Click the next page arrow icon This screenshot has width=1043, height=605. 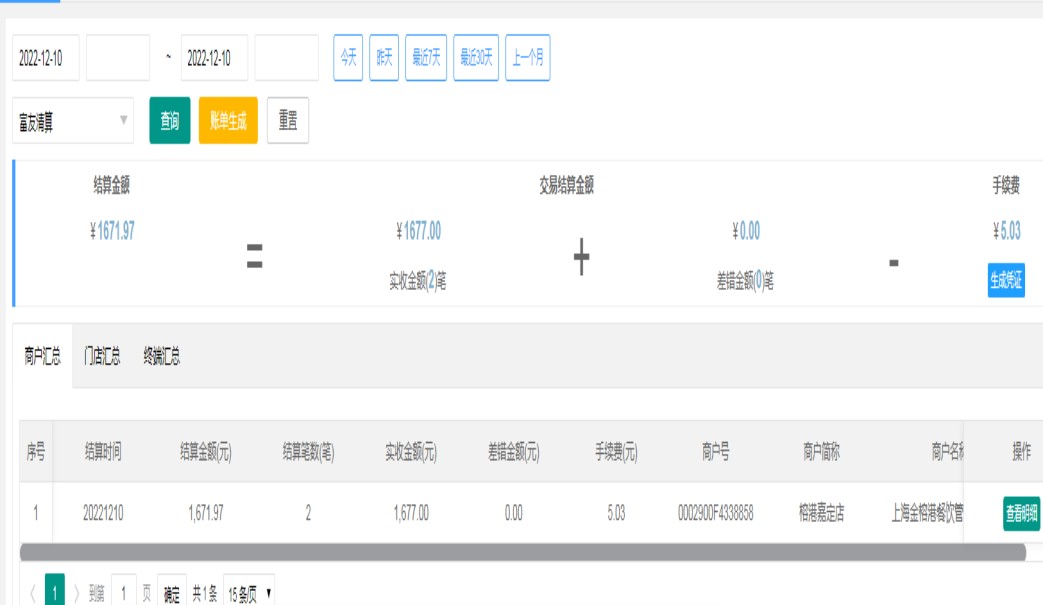(76, 594)
